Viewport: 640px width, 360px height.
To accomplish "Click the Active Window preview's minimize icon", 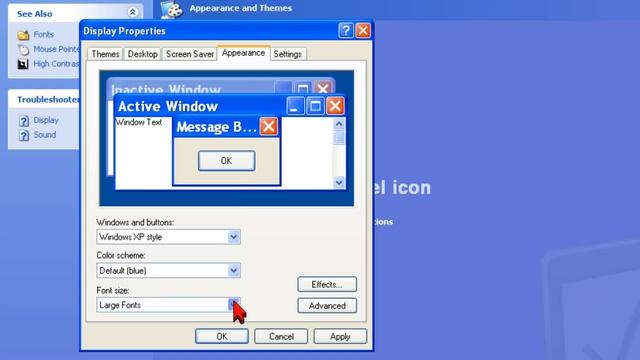I will (x=295, y=106).
